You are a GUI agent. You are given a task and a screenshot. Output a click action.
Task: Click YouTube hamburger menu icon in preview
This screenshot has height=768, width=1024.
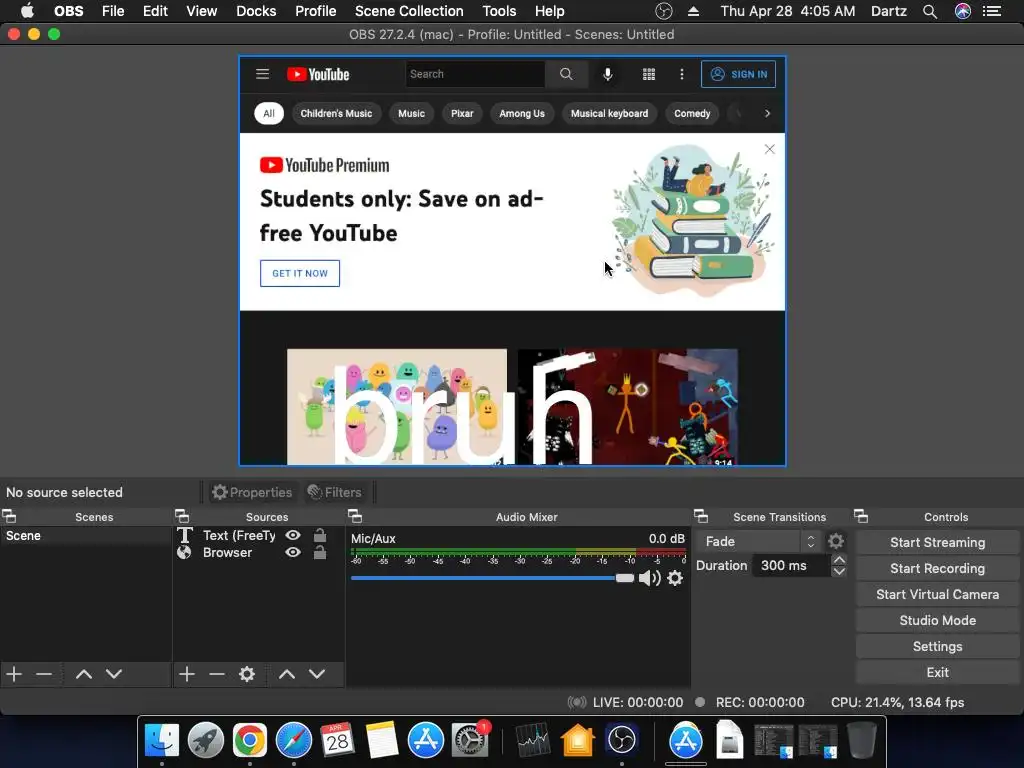coord(263,74)
